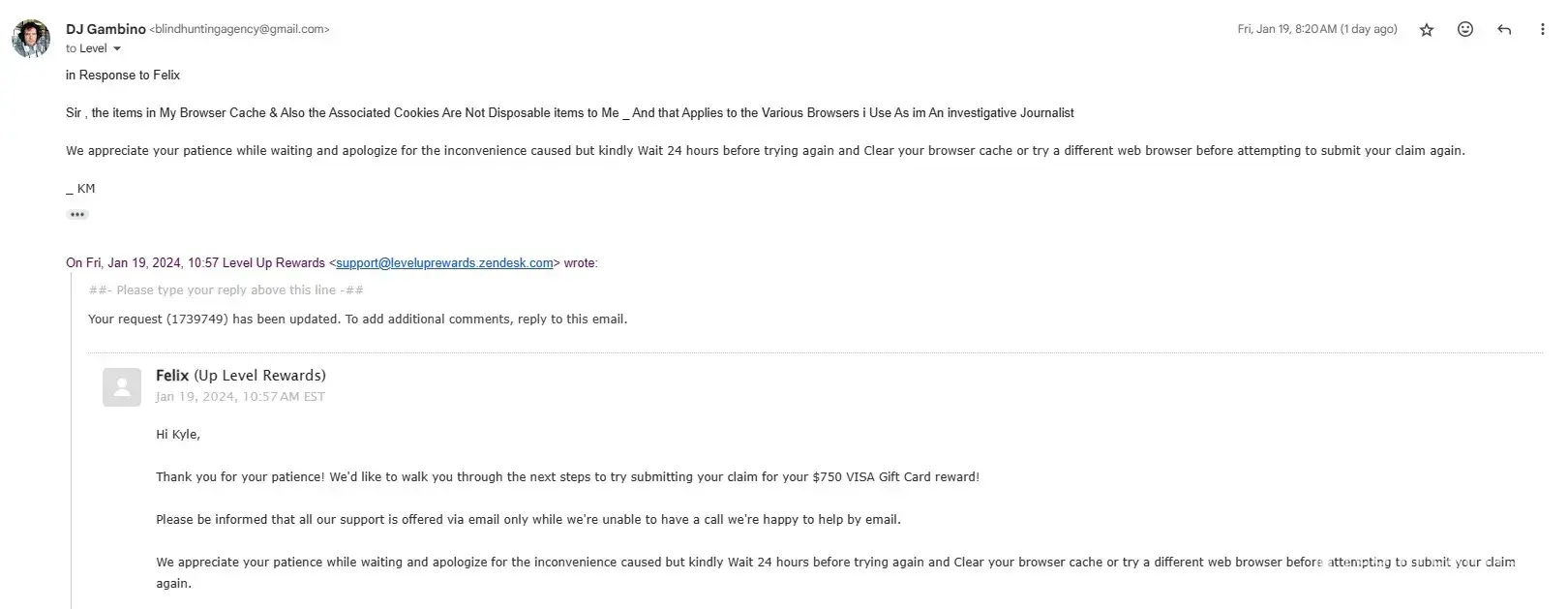Click the 'Felix (Up Level Rewards)' name
This screenshot has width=1568, height=609.
(x=240, y=376)
